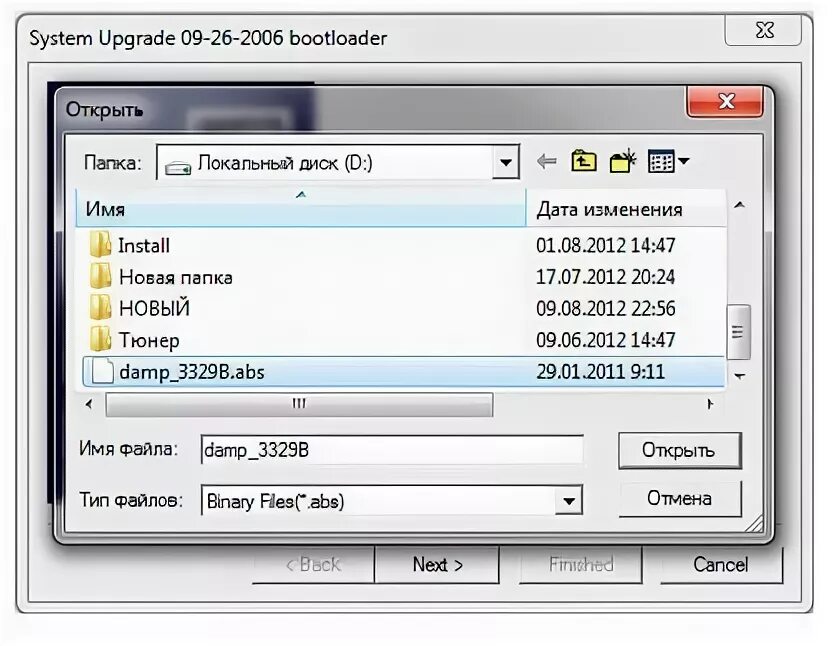
Task: Select the Тюнер folder icon
Action: 101,339
